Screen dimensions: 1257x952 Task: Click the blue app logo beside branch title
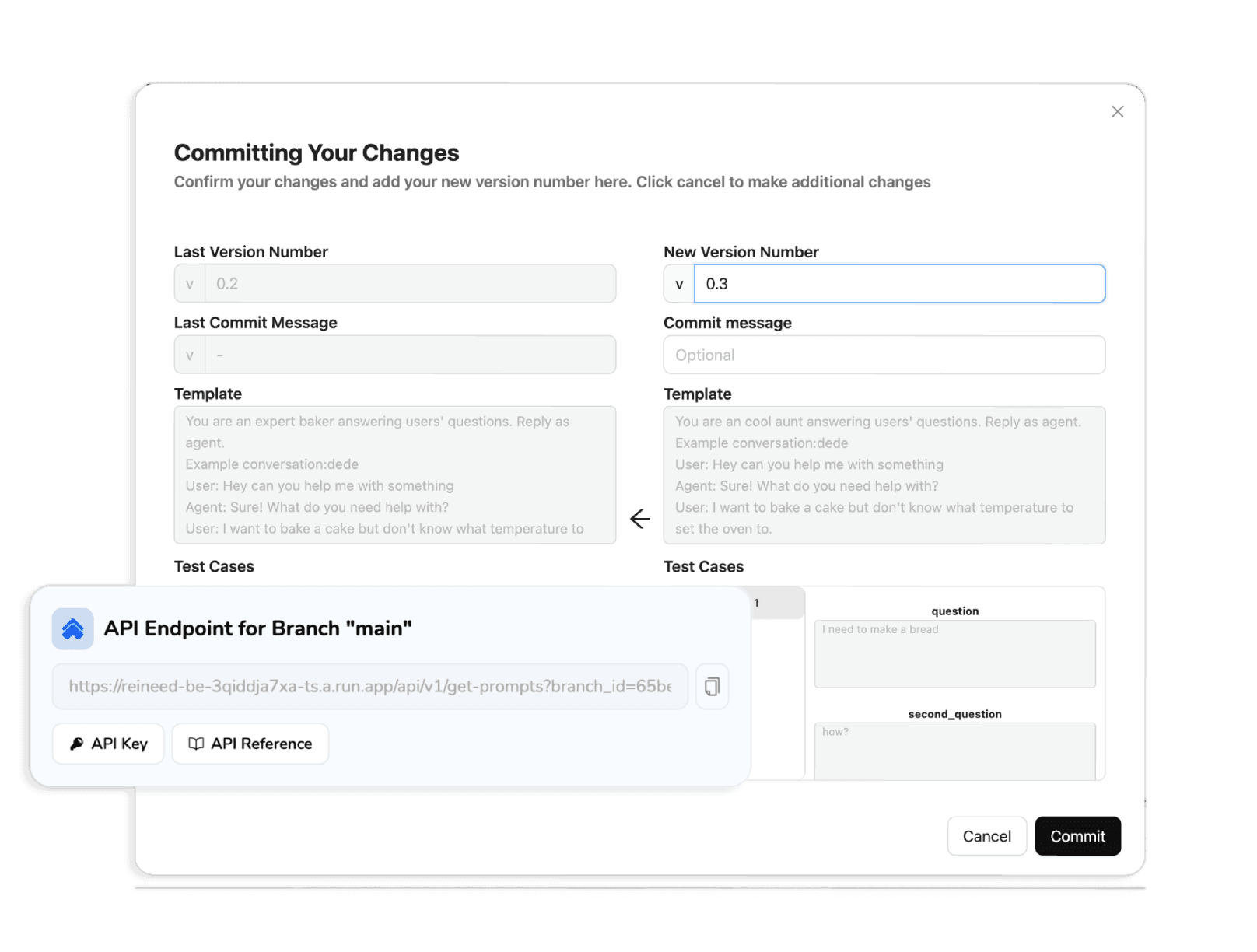tap(72, 628)
